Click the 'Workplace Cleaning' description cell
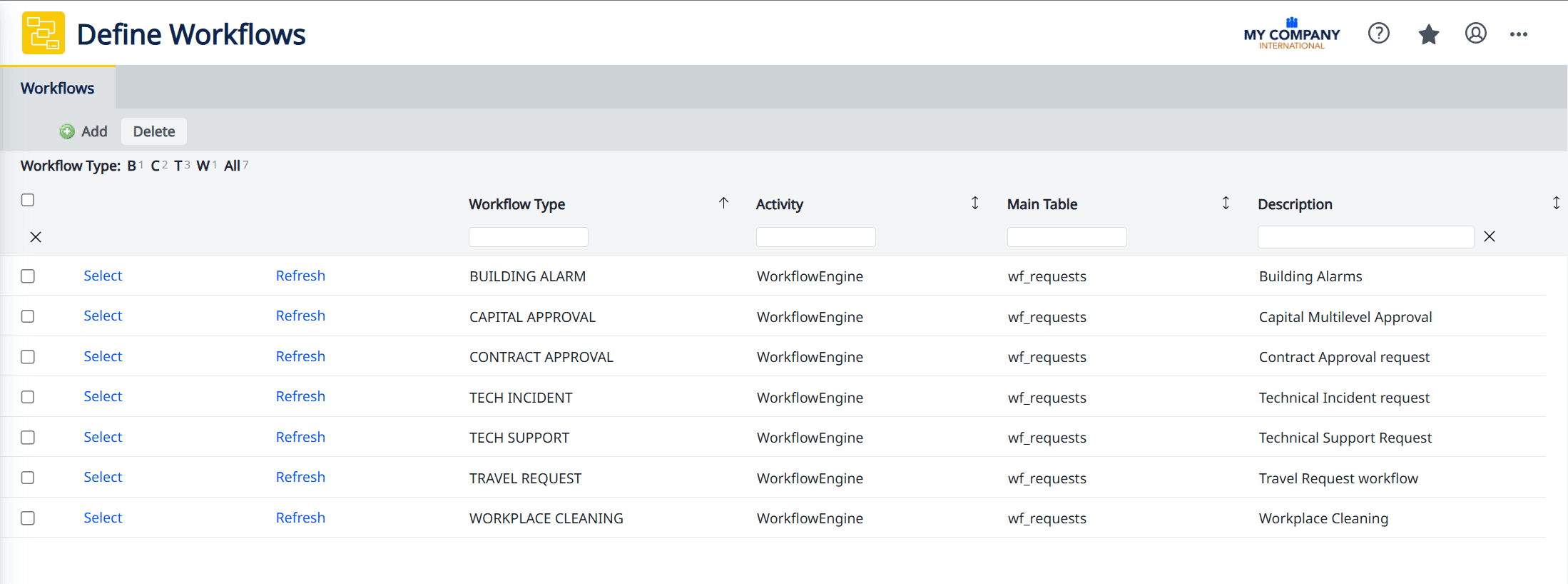Image resolution: width=1568 pixels, height=584 pixels. (x=1323, y=518)
